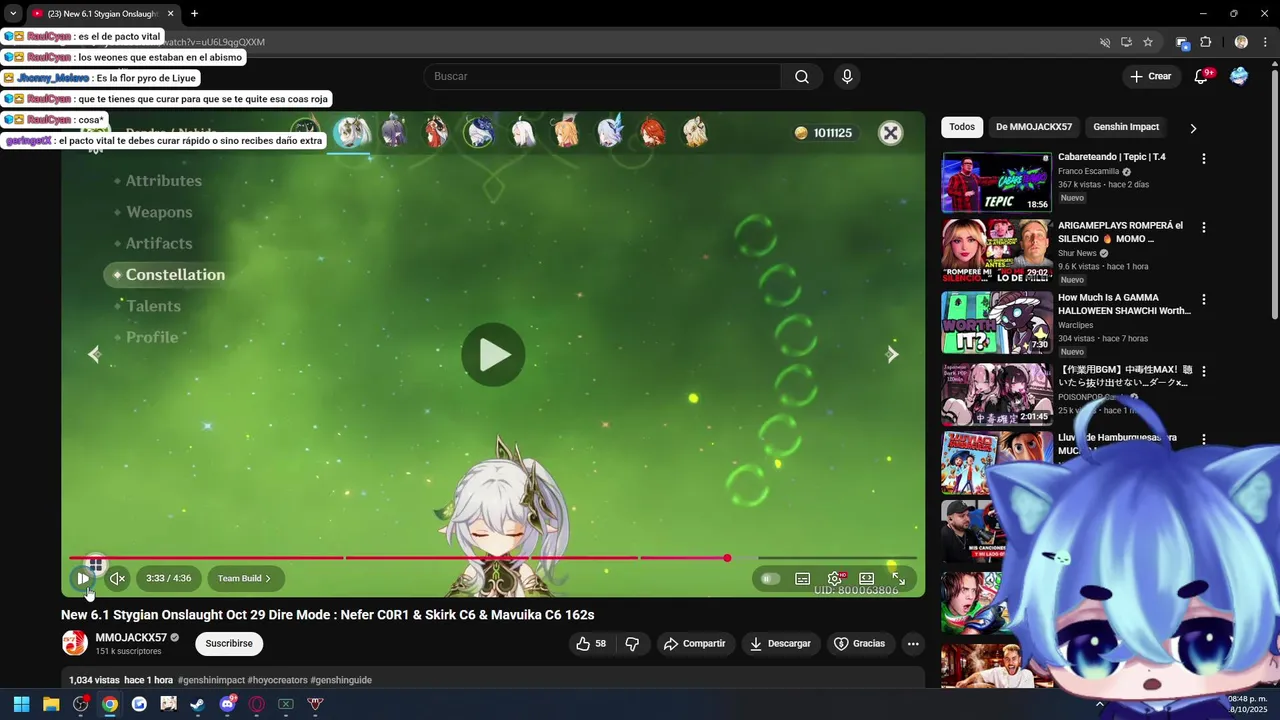This screenshot has width=1280, height=720.
Task: Select the Todos filter chip
Action: tap(962, 127)
